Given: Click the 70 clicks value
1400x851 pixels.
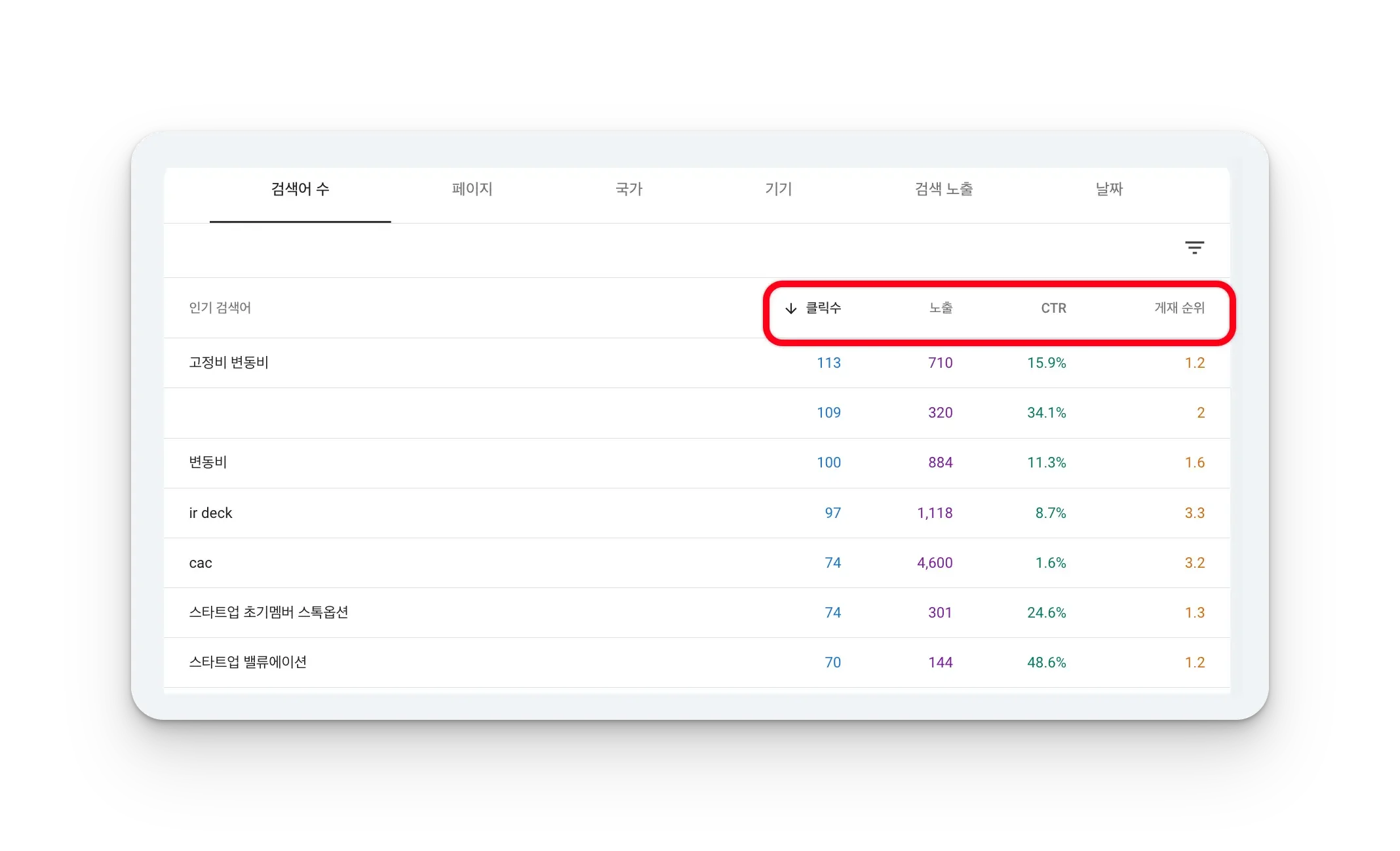Looking at the screenshot, I should coord(832,662).
